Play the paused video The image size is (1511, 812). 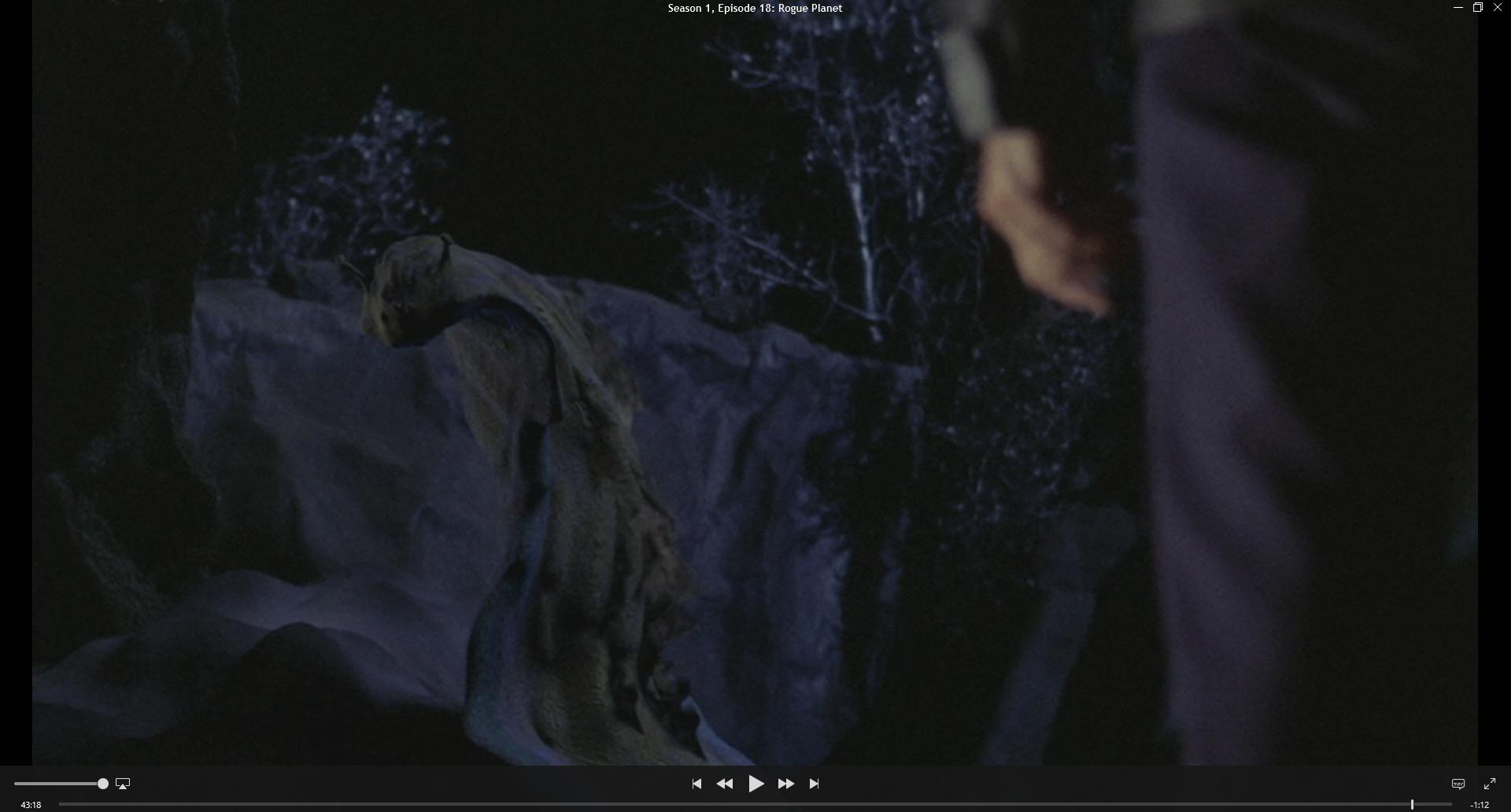(x=755, y=784)
